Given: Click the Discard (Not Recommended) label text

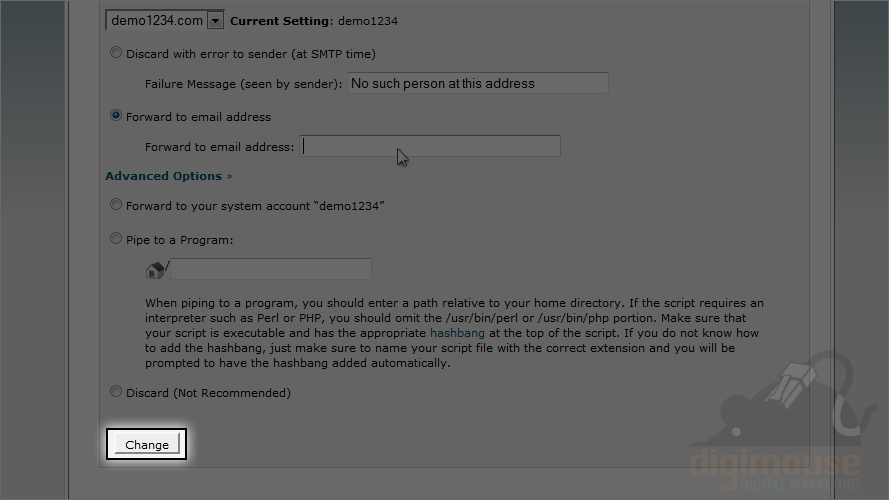Looking at the screenshot, I should 208,393.
